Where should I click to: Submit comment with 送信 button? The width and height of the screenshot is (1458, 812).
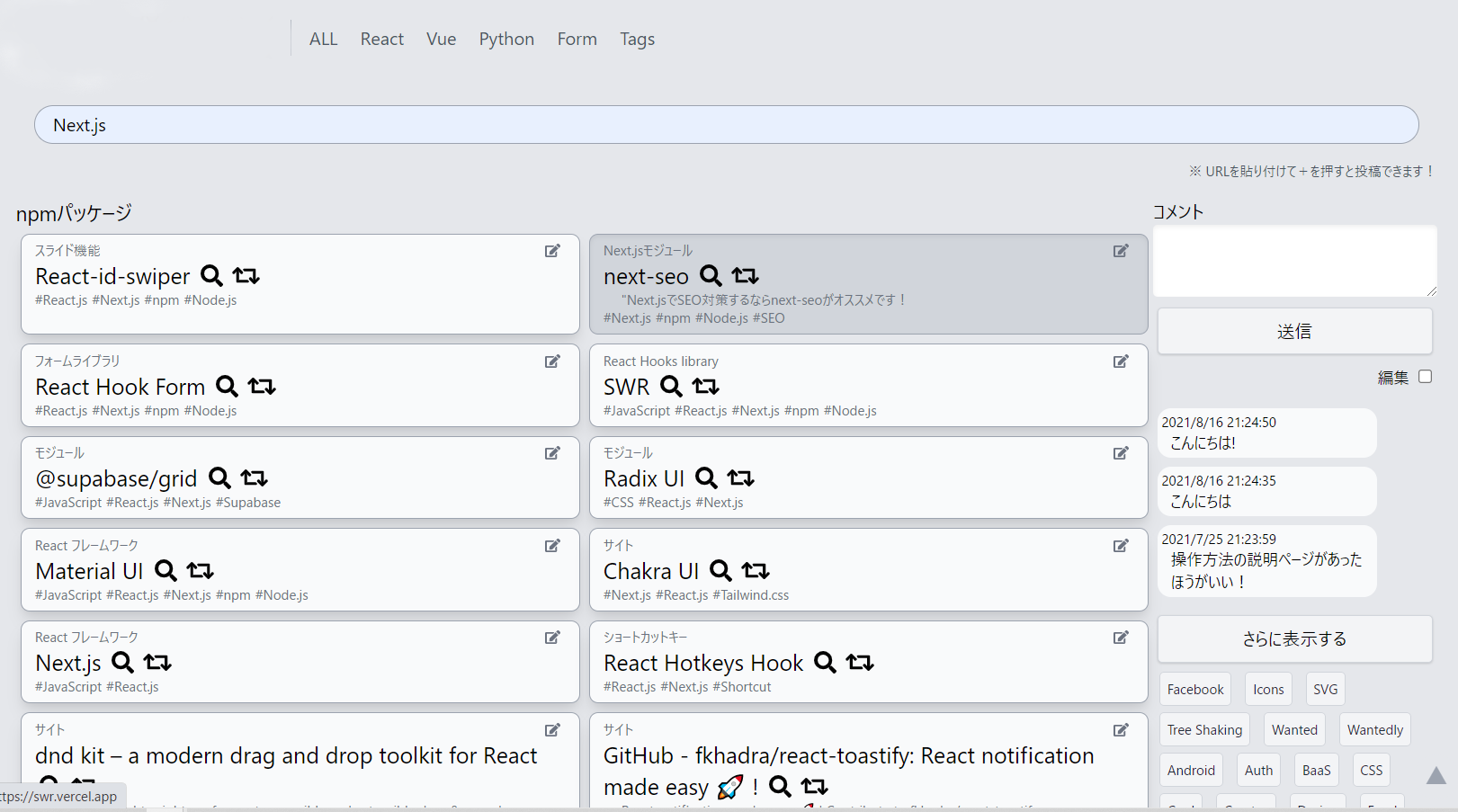pyautogui.click(x=1295, y=332)
